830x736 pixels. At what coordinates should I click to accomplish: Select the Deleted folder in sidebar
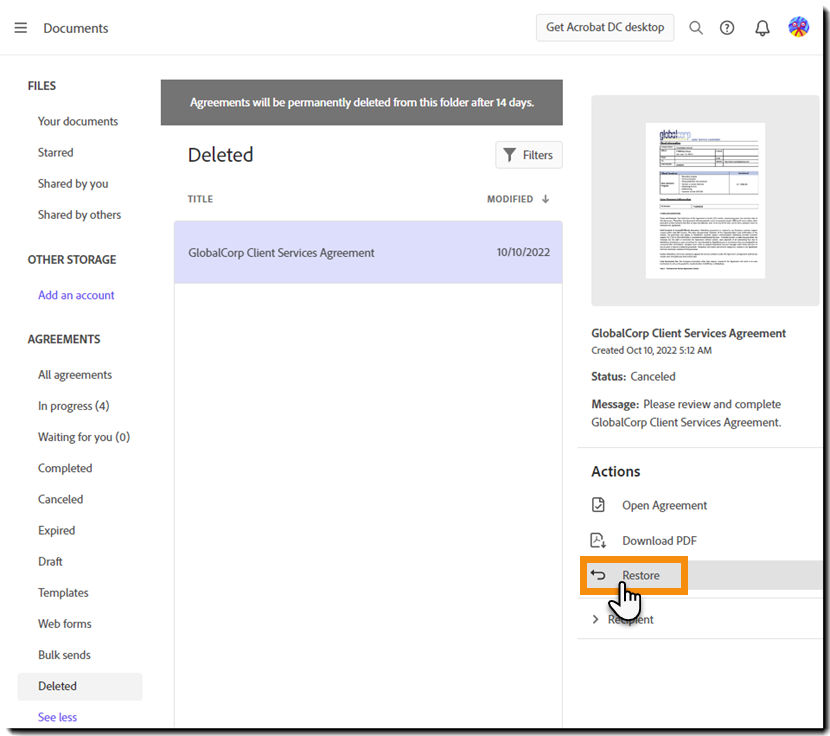click(x=80, y=686)
